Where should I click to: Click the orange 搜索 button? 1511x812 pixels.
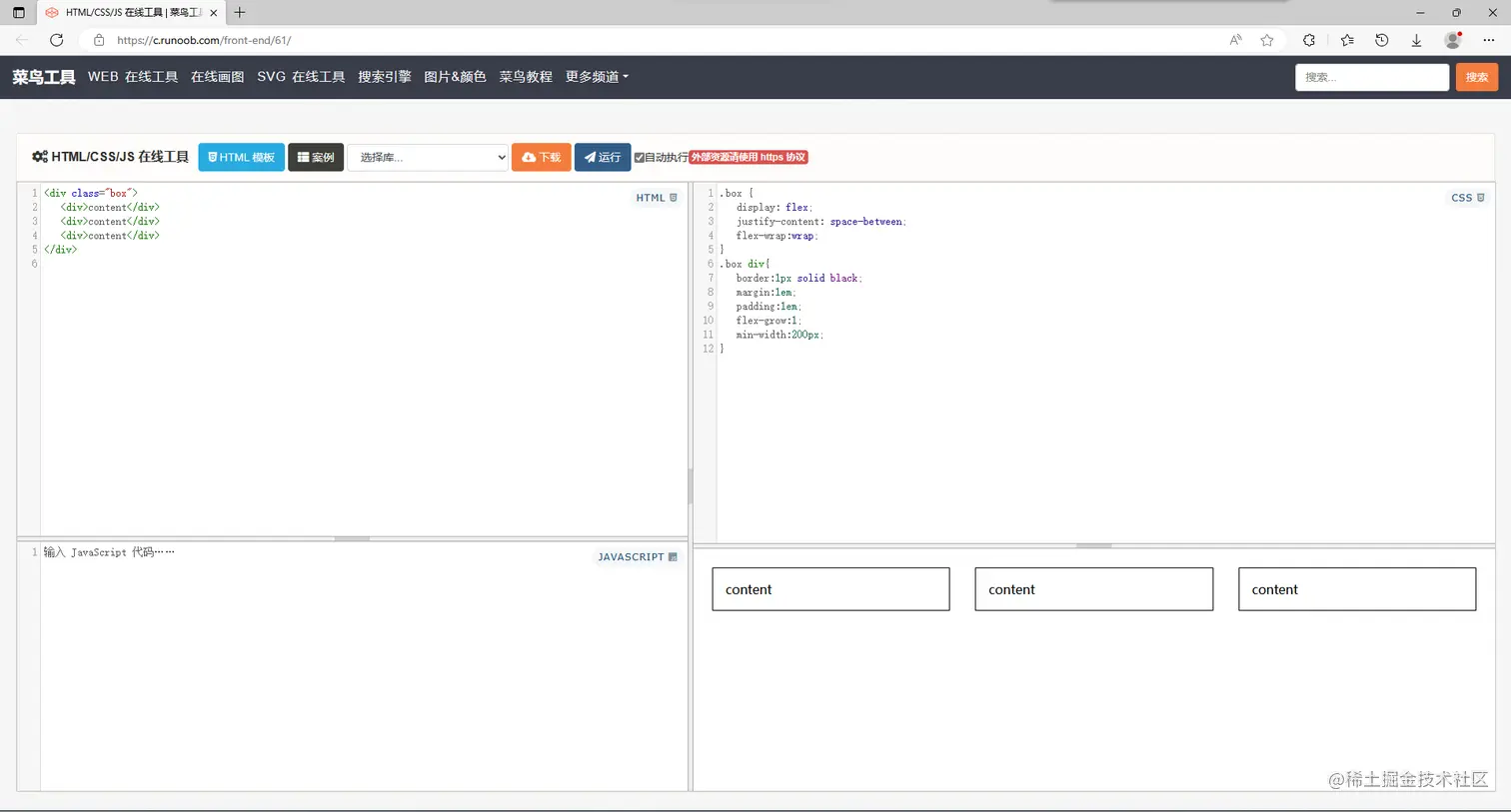(1476, 77)
